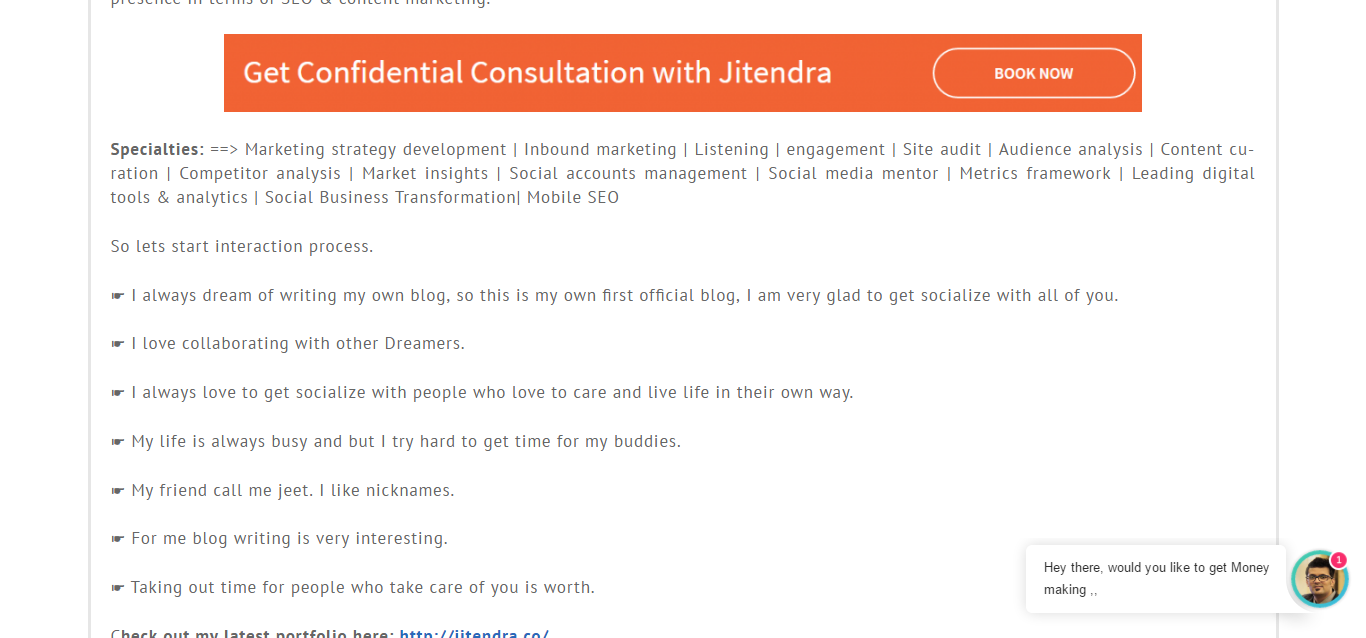This screenshot has height=638, width=1366.
Task: Open the chat widget avatar
Action: click(1318, 580)
